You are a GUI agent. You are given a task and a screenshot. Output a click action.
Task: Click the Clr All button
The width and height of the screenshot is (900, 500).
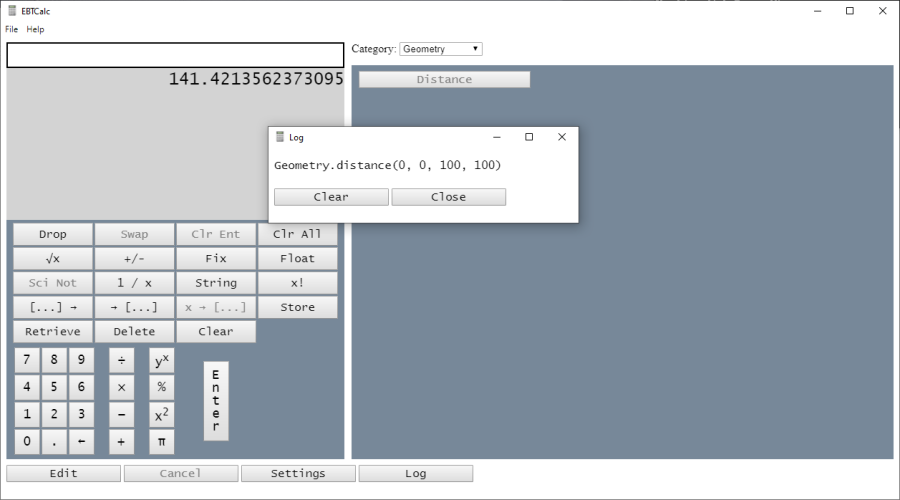pos(297,234)
